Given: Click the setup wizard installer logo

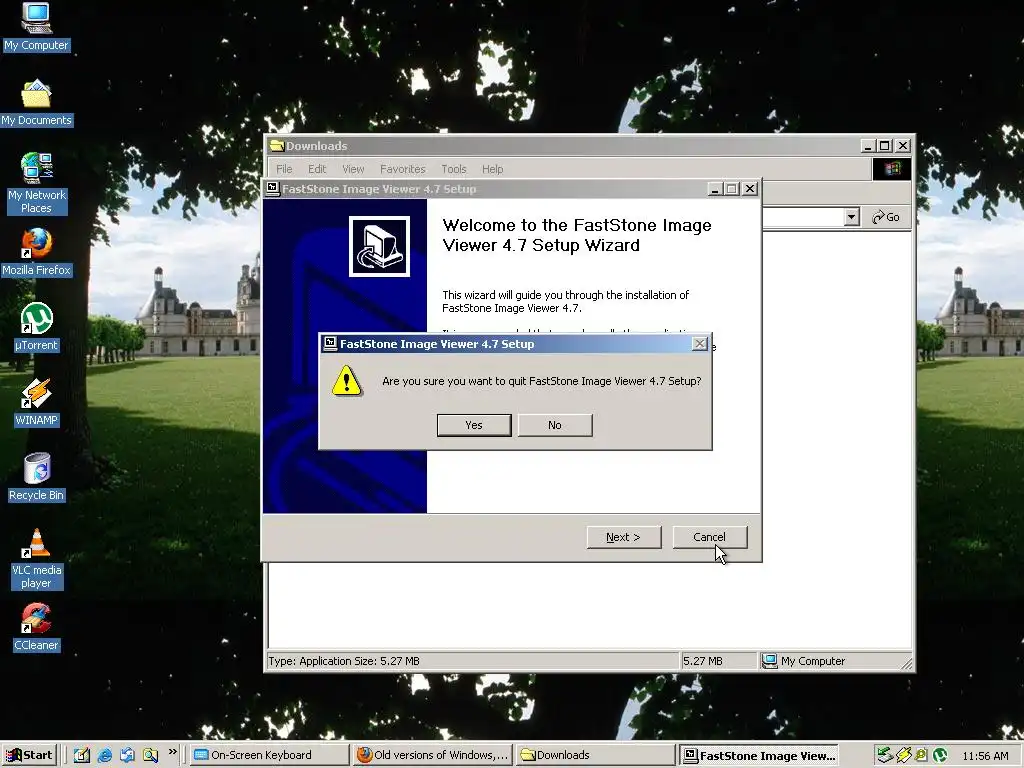Looking at the screenshot, I should click(379, 246).
